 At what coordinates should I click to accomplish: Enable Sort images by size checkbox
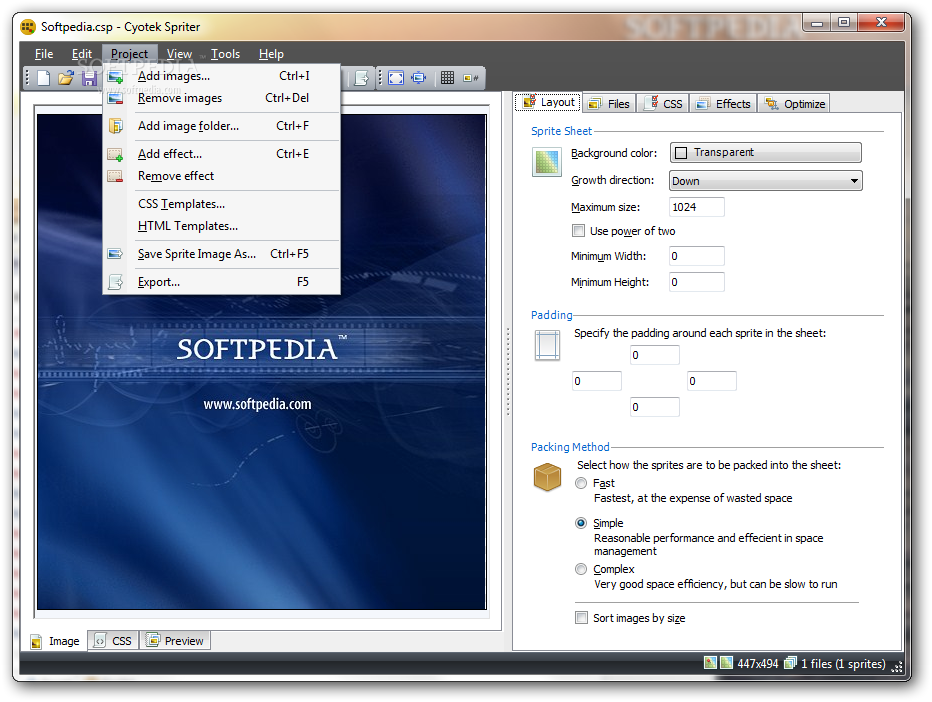coord(581,618)
